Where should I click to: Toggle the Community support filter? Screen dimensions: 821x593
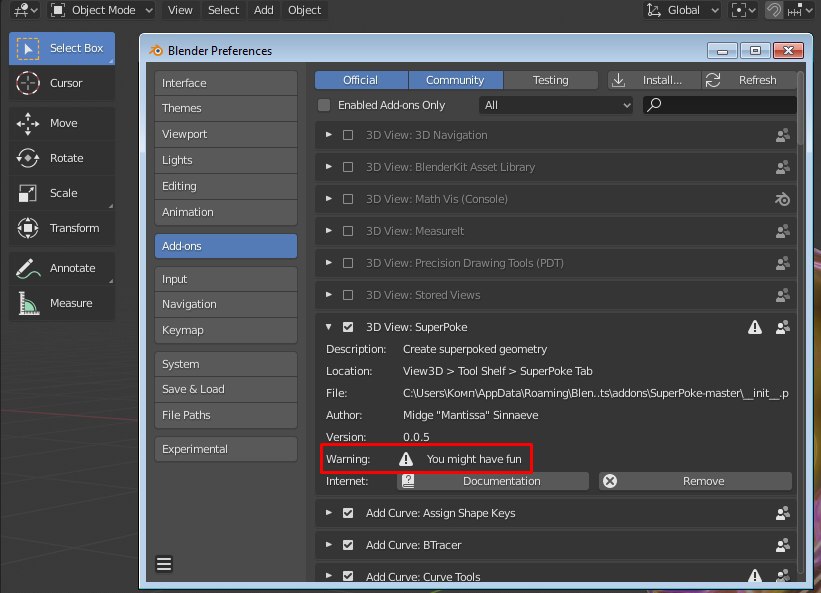pos(456,80)
